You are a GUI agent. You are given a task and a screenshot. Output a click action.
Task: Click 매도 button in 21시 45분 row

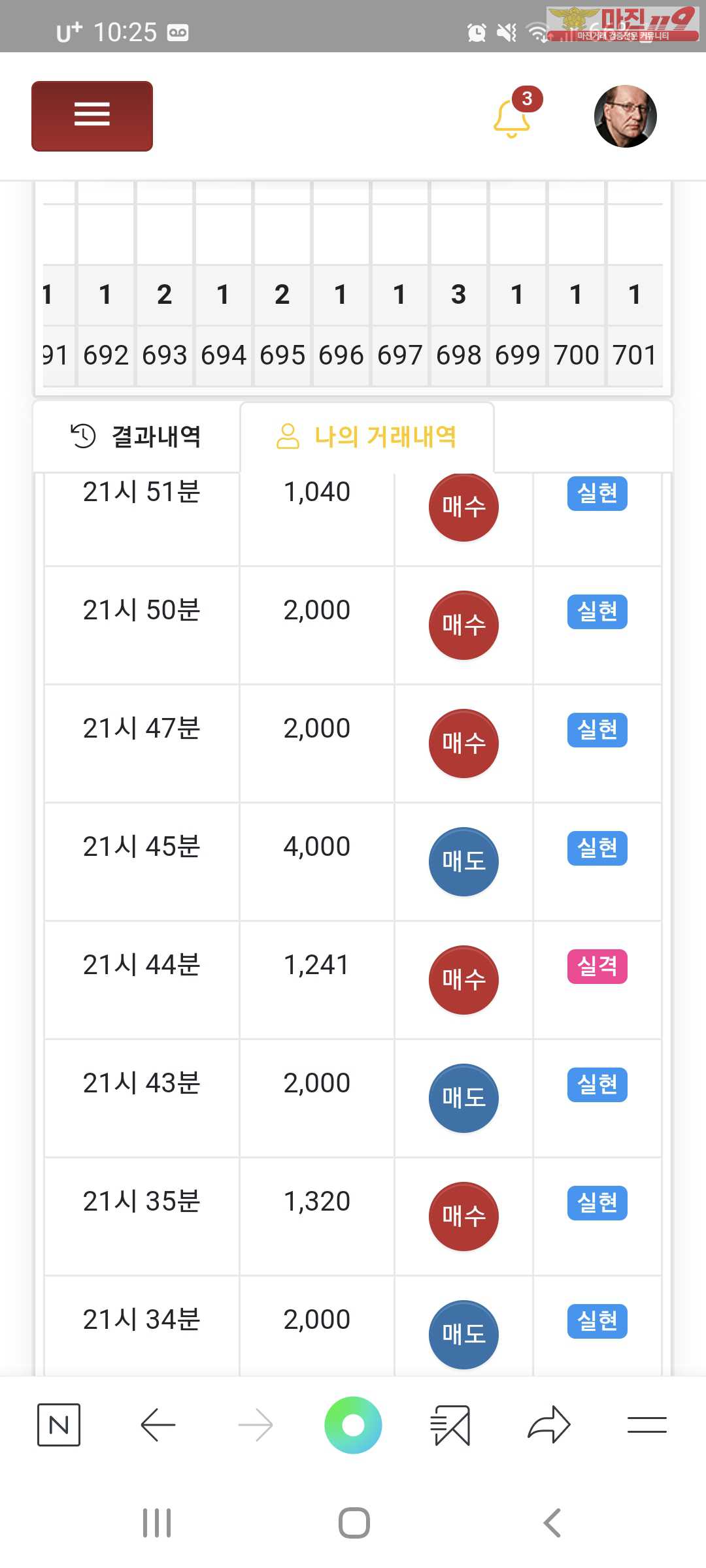pyautogui.click(x=463, y=862)
